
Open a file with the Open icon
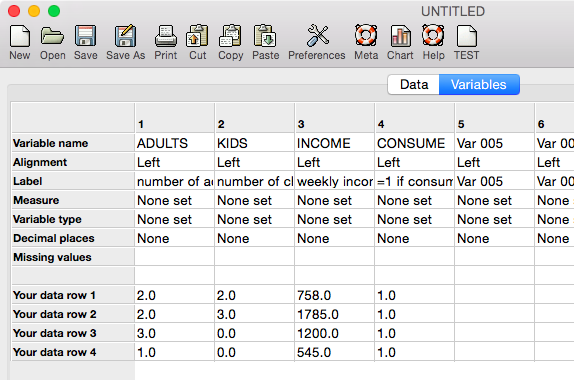pos(52,36)
